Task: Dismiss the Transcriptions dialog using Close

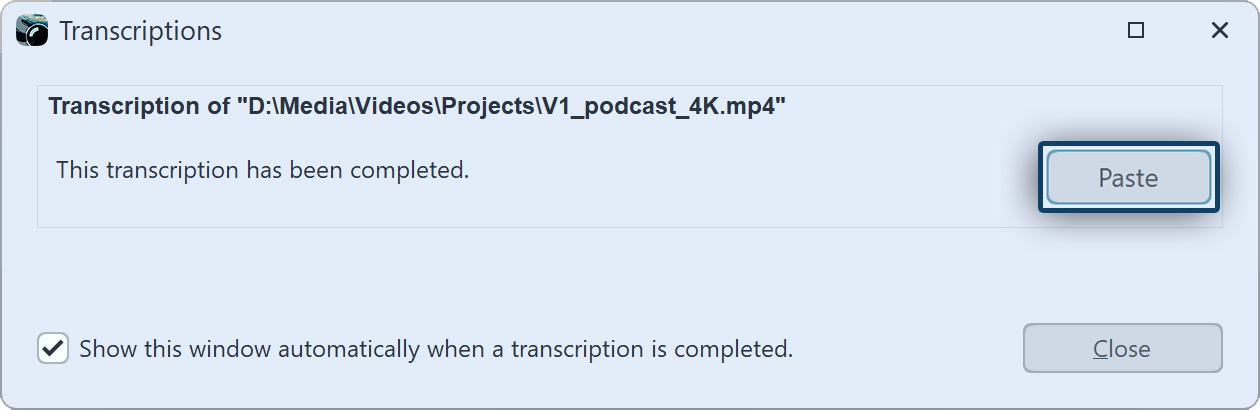Action: tap(1122, 349)
